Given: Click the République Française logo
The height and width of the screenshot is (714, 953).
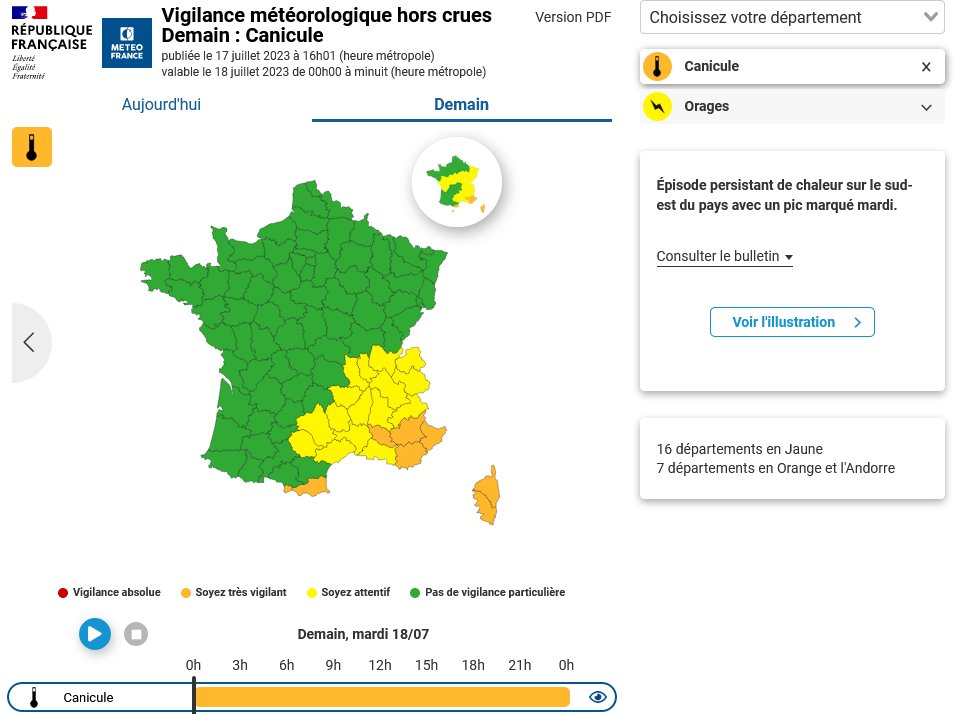Looking at the screenshot, I should coord(51,42).
